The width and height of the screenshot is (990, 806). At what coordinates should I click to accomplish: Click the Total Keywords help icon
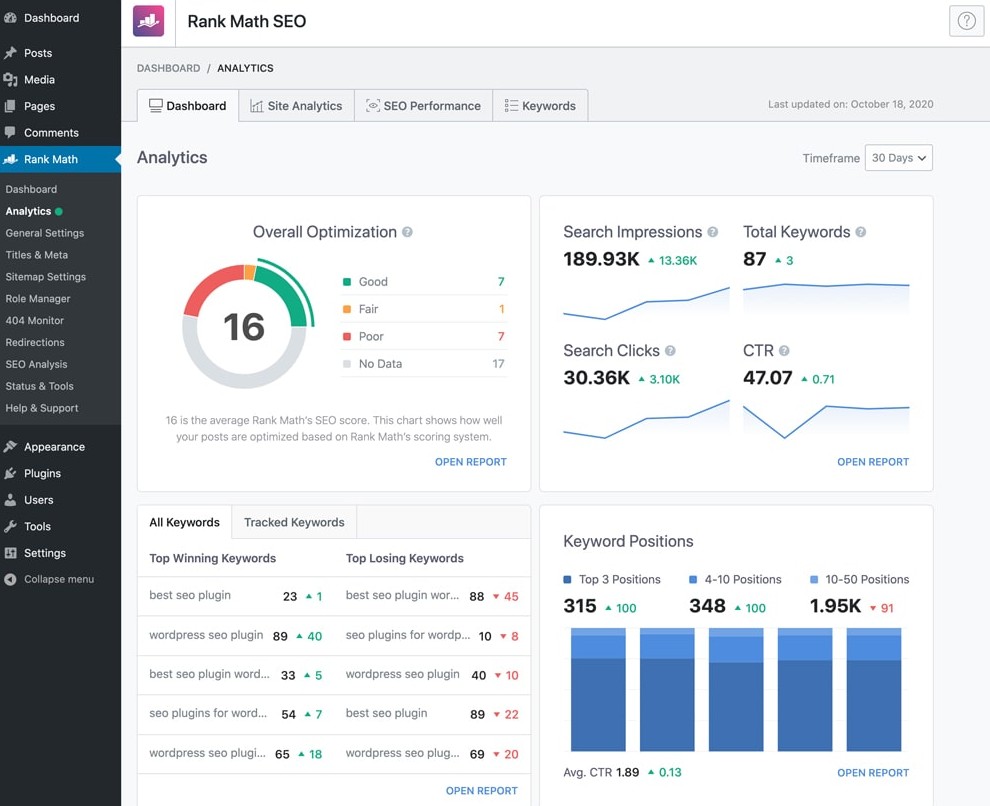(x=861, y=232)
